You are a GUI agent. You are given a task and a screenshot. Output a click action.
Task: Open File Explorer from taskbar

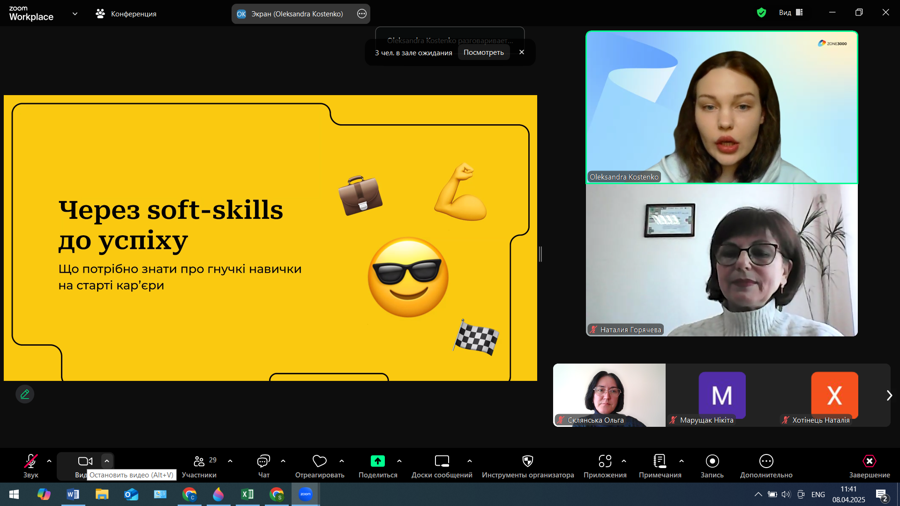(x=102, y=494)
